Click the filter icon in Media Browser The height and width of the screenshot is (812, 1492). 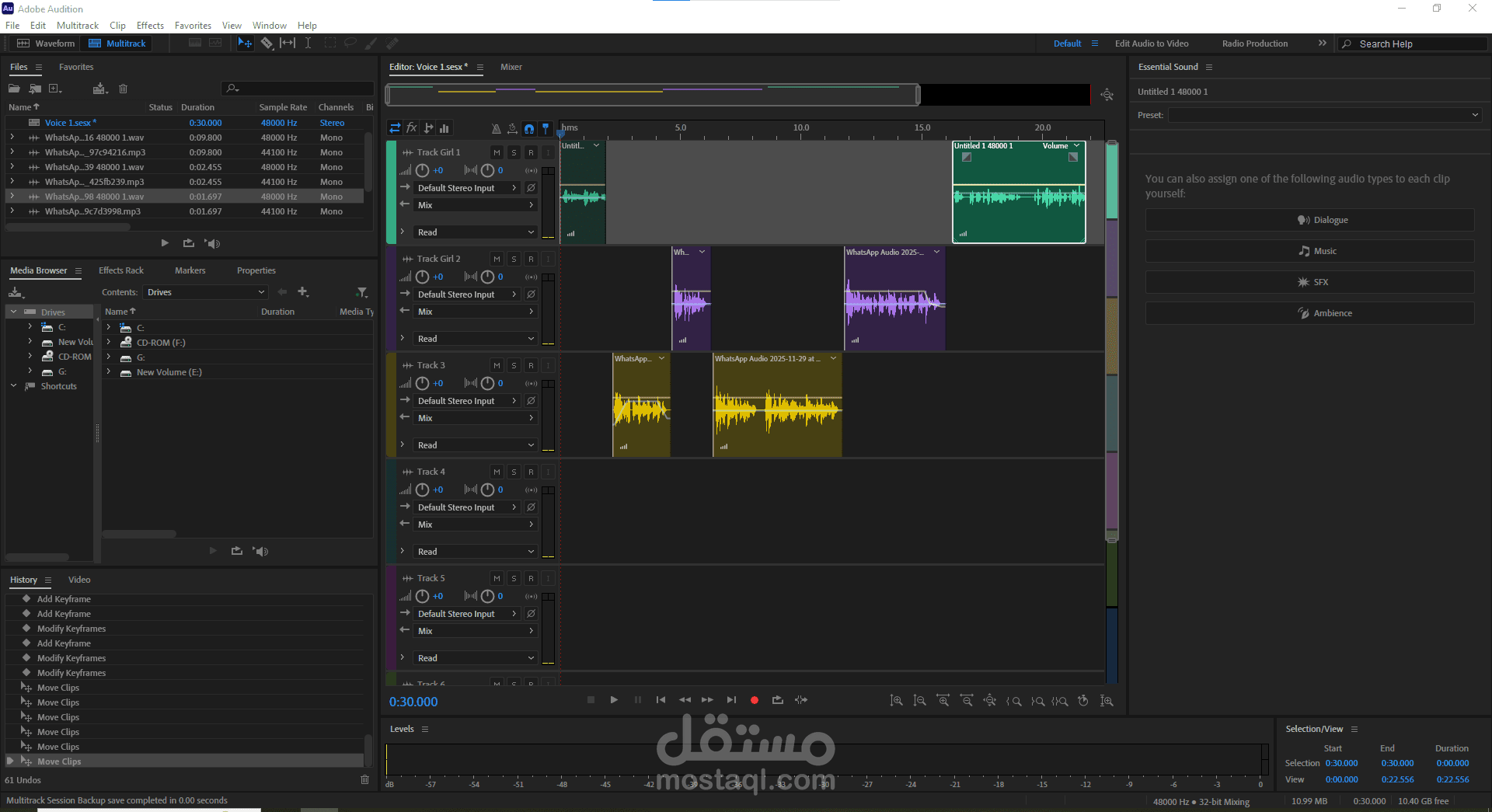point(361,292)
